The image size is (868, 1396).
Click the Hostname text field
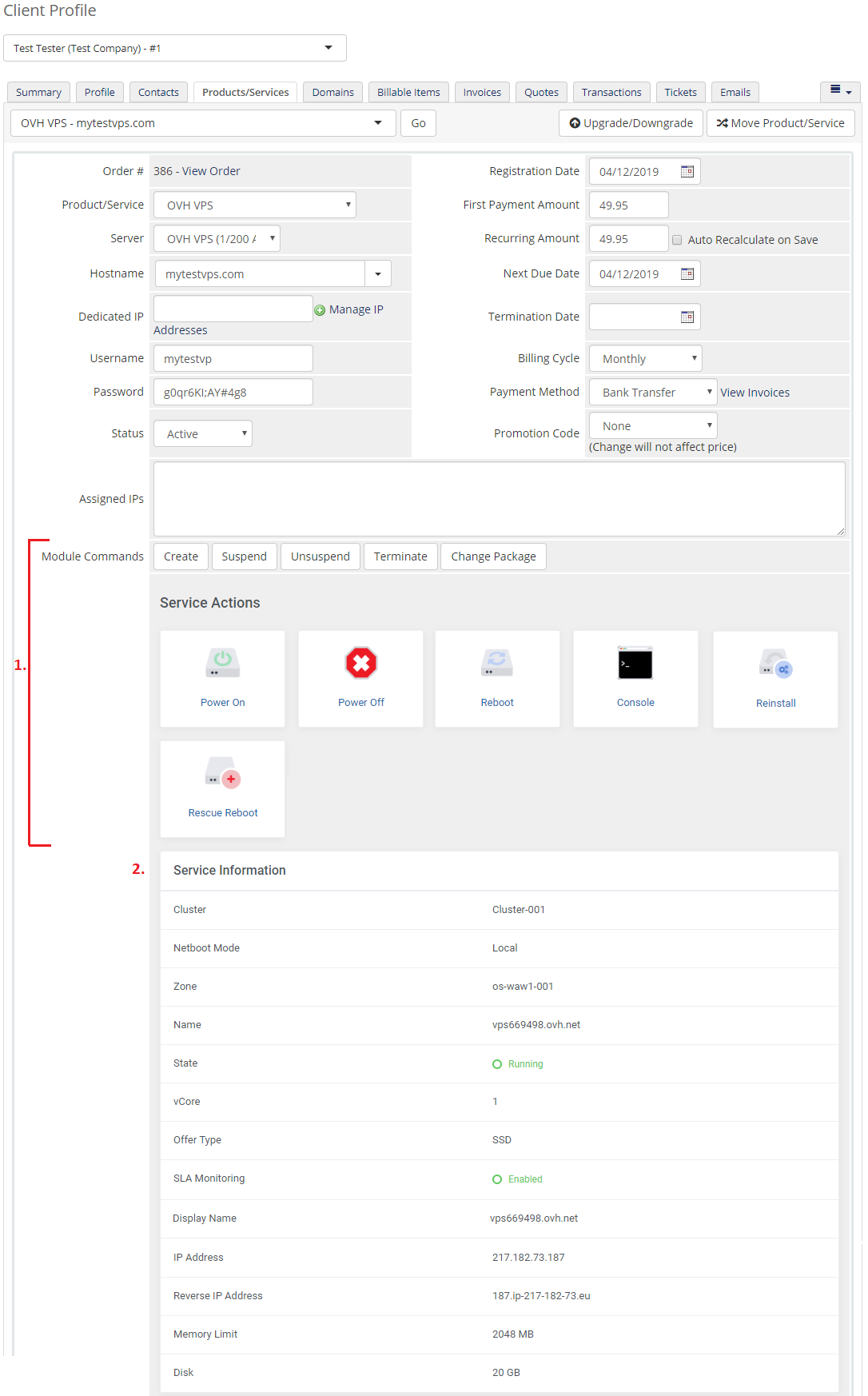pos(260,273)
